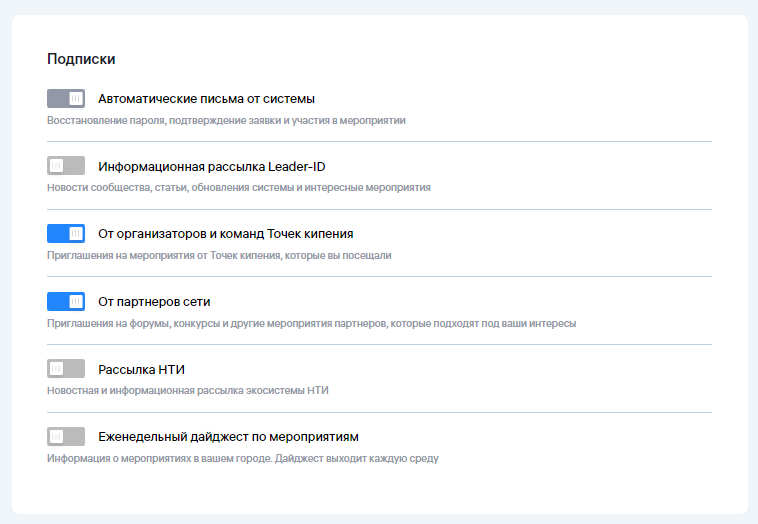Click the digest every Wednesday description
Screen dimensions: 758x524
point(242,459)
